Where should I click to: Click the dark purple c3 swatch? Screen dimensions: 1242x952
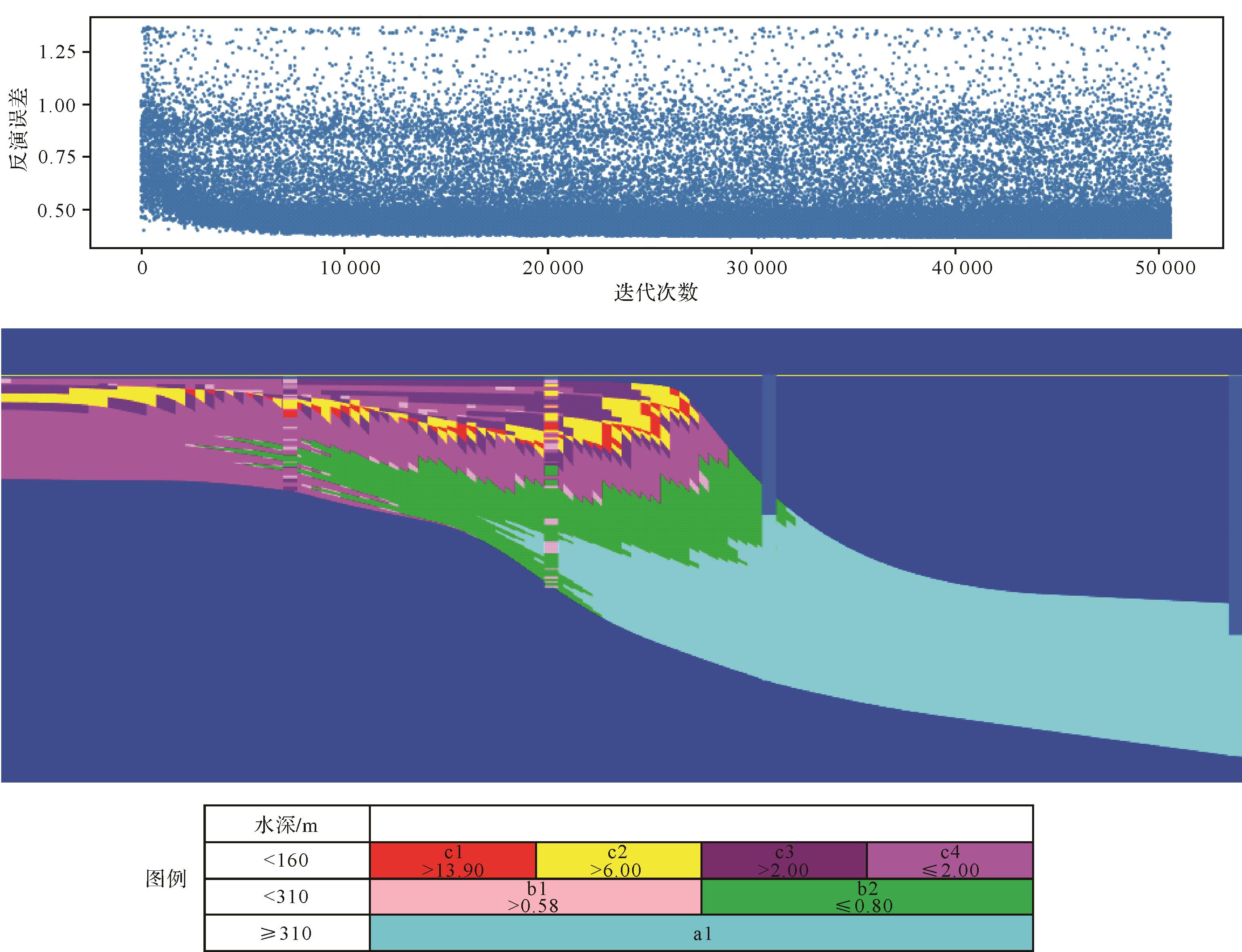pos(784,860)
